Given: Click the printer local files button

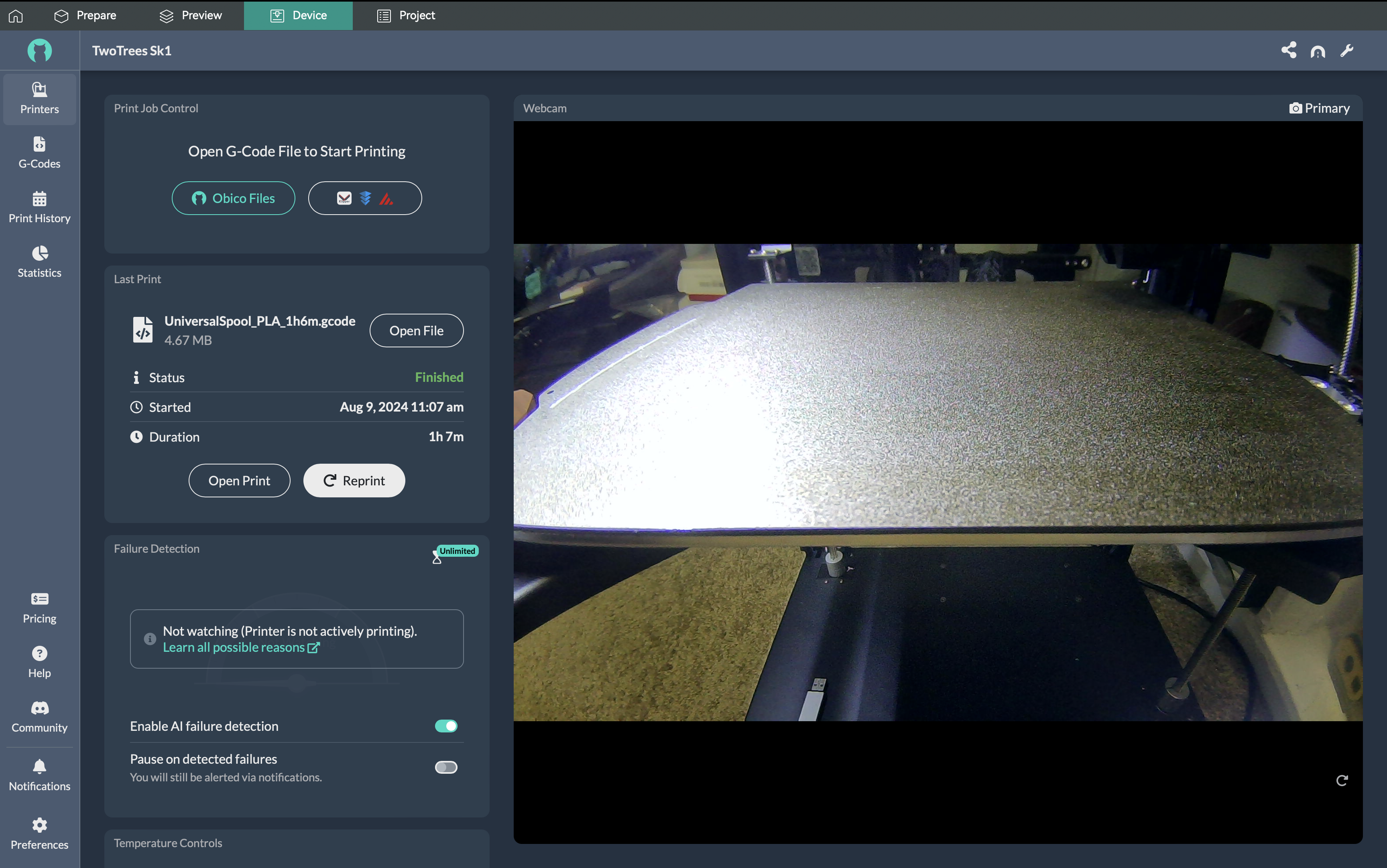Looking at the screenshot, I should tap(365, 198).
